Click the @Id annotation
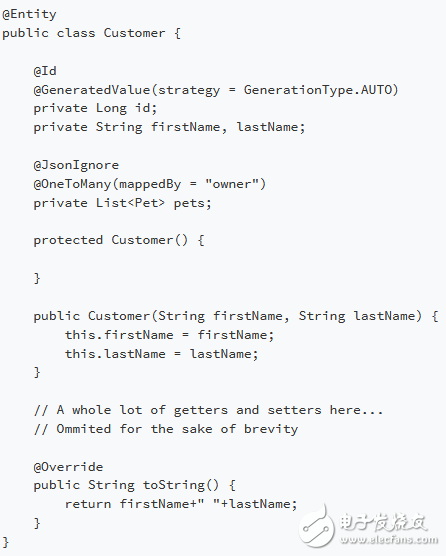 45,71
